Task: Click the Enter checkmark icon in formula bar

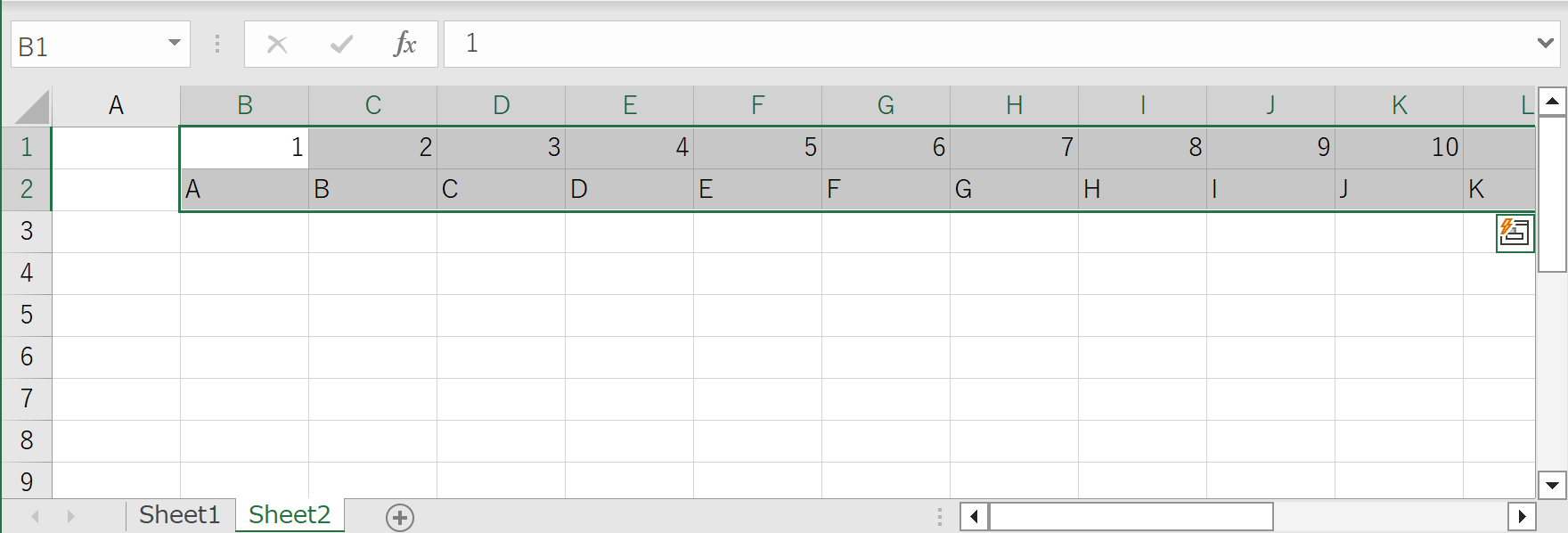Action: click(x=341, y=44)
